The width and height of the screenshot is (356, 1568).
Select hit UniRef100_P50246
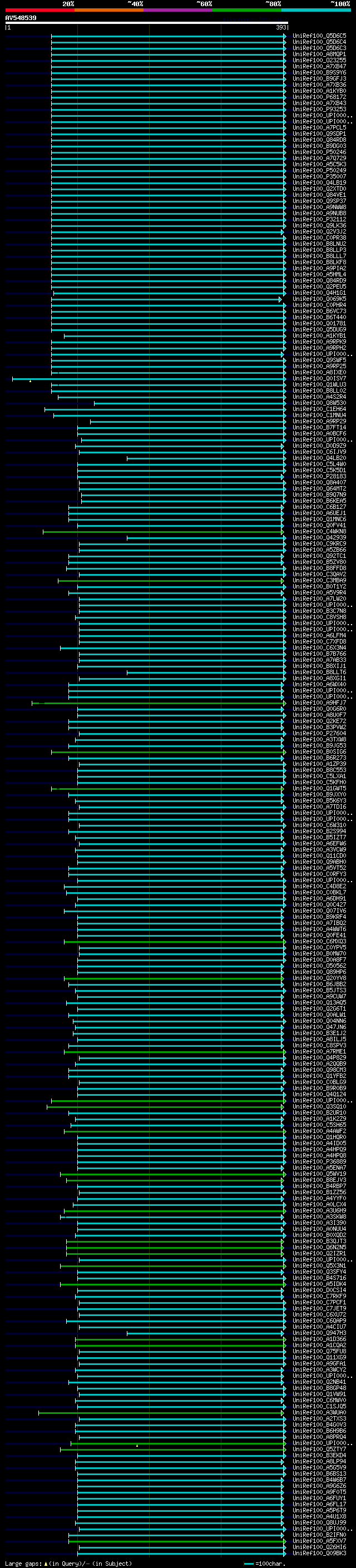tap(319, 152)
